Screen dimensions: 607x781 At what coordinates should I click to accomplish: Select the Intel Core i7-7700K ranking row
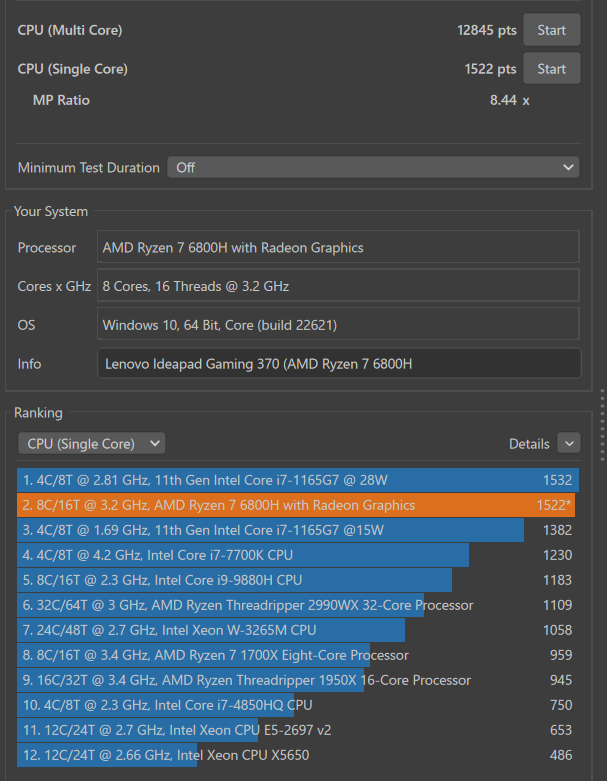[296, 555]
